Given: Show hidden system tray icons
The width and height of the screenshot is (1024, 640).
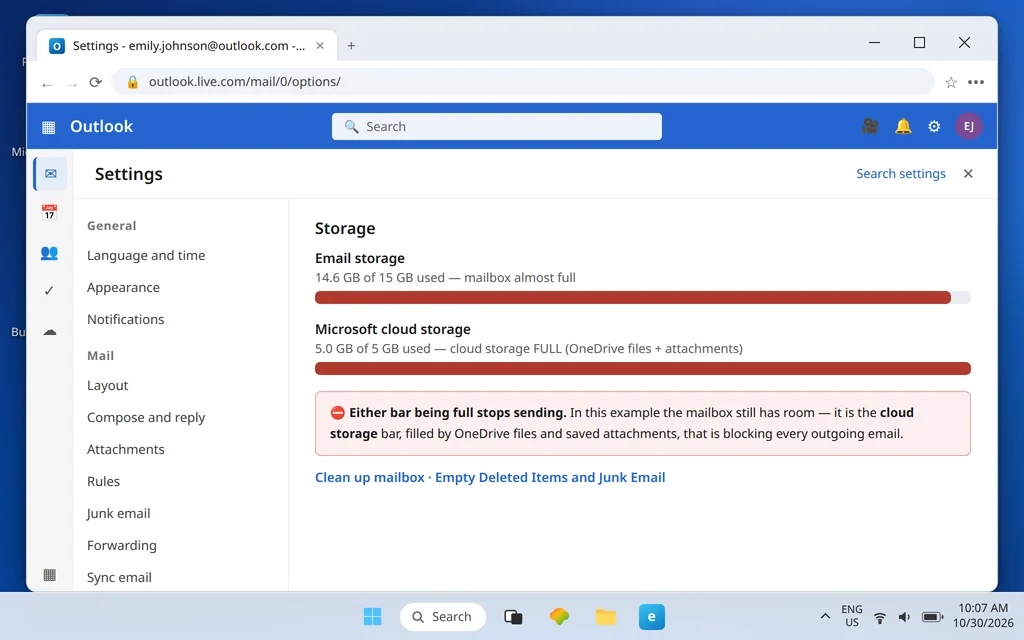Looking at the screenshot, I should pyautogui.click(x=825, y=616).
